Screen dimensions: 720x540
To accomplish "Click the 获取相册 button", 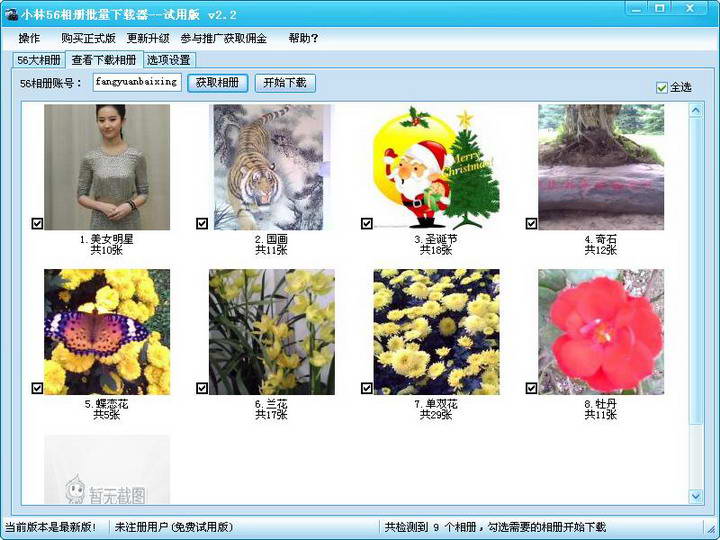I will point(217,83).
